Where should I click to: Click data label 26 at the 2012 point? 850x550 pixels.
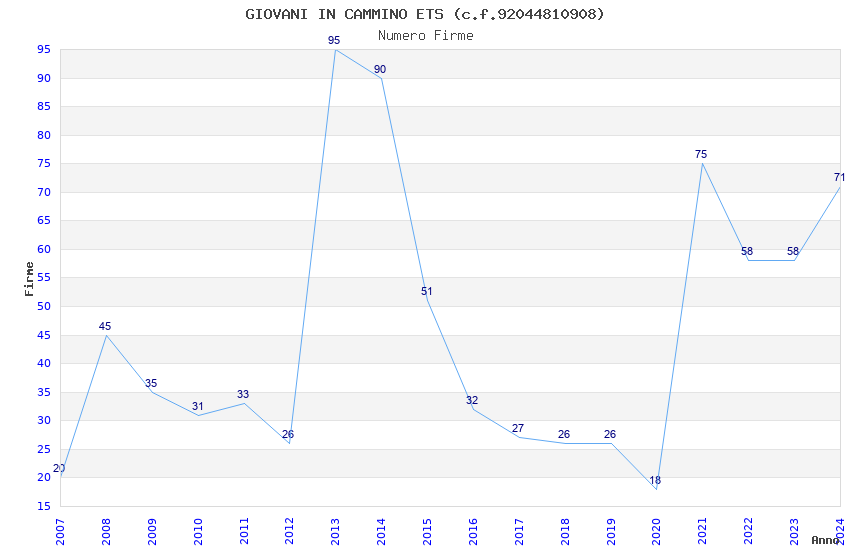pos(288,434)
